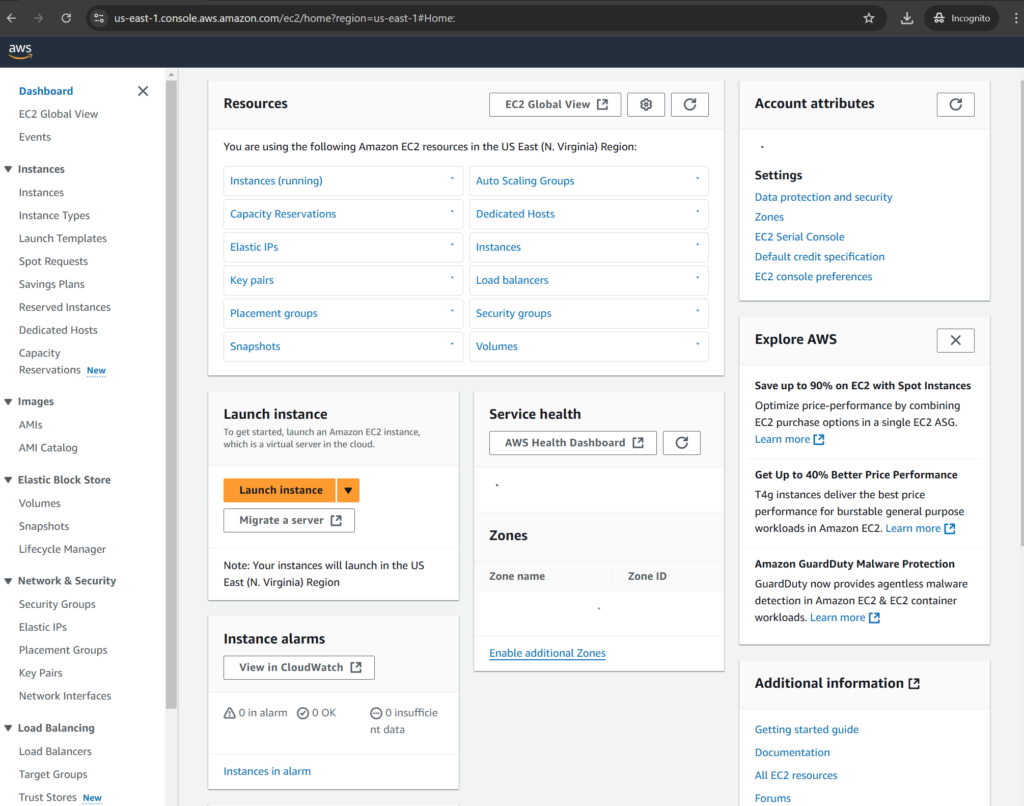This screenshot has width=1024, height=806.
Task: Close the Explore AWS panel
Action: 955,340
